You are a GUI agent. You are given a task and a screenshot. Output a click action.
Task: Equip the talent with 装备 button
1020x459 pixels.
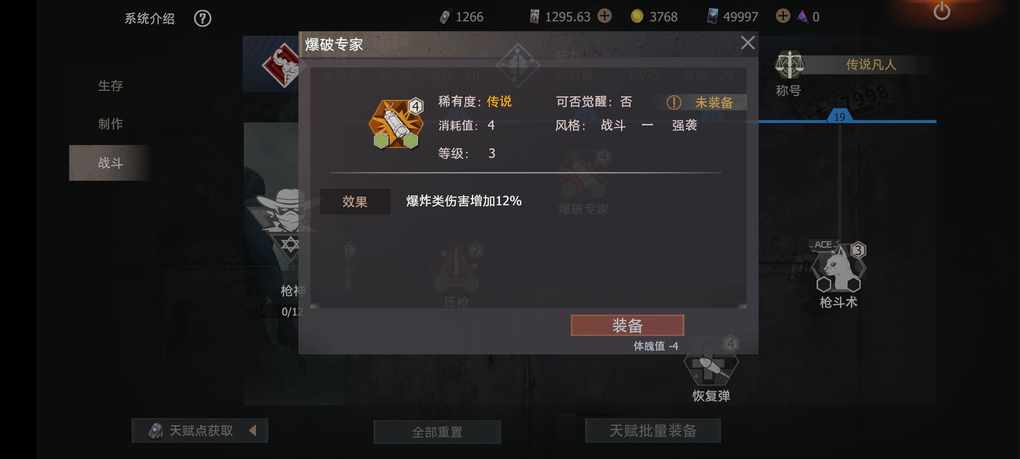pos(627,326)
